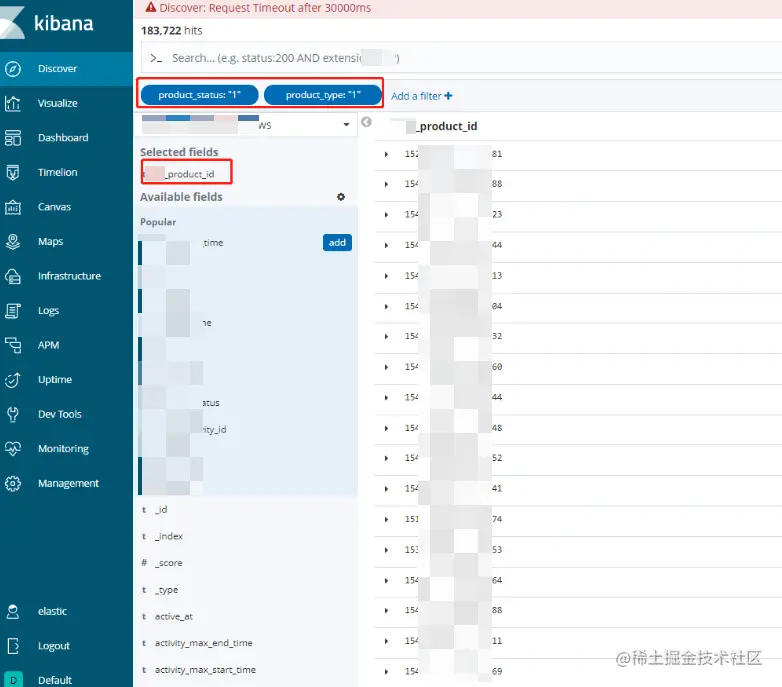Open the Logs icon
Viewport: 782px width, 687px height.
coord(12,311)
